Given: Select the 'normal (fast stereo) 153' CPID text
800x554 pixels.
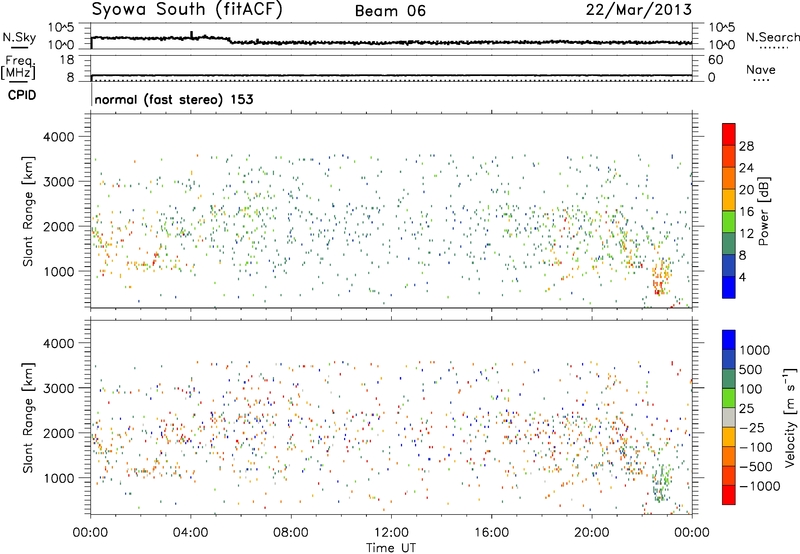Looking at the screenshot, I should pos(174,99).
